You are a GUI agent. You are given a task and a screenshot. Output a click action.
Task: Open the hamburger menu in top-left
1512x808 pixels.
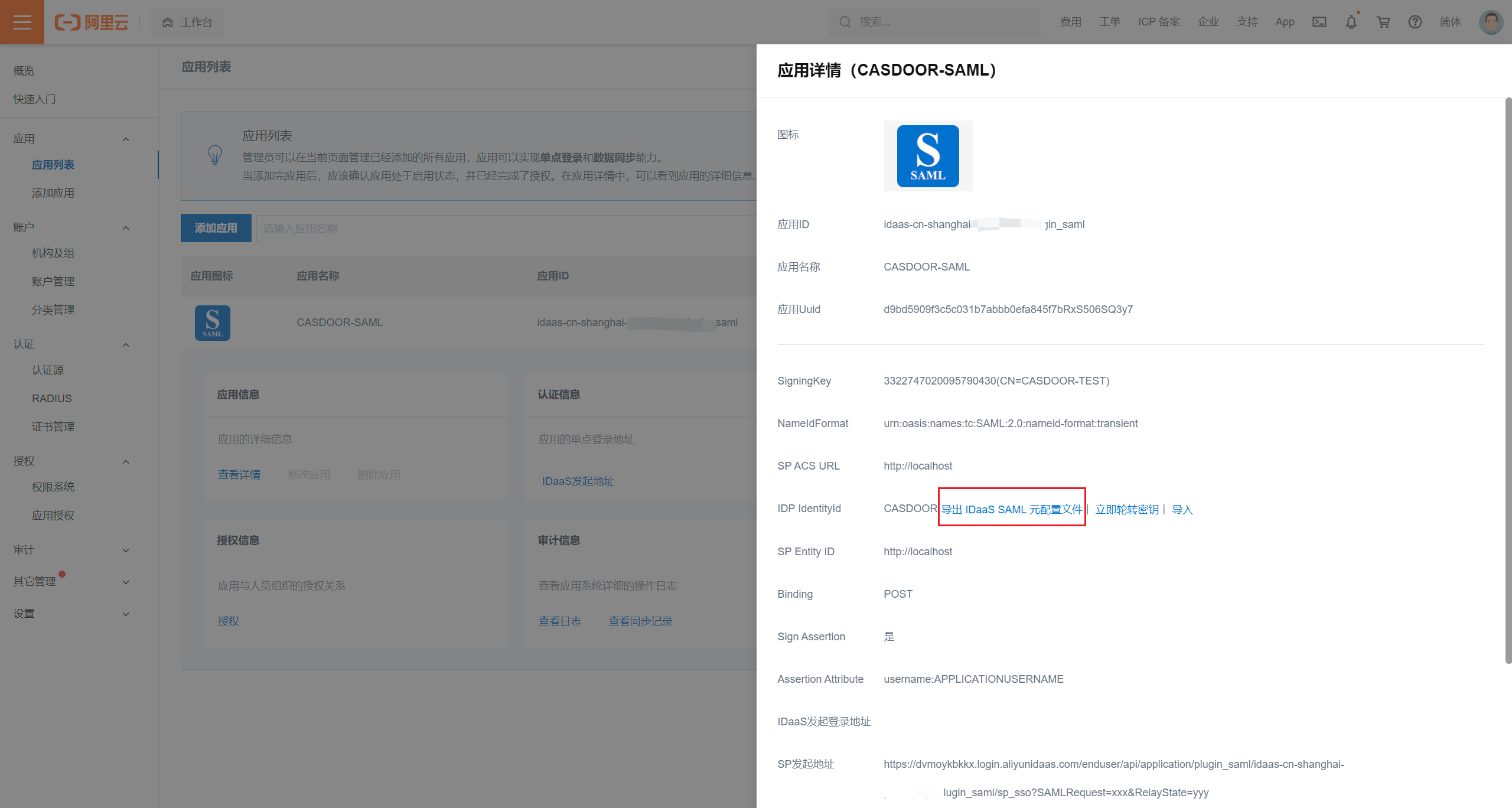[x=22, y=22]
